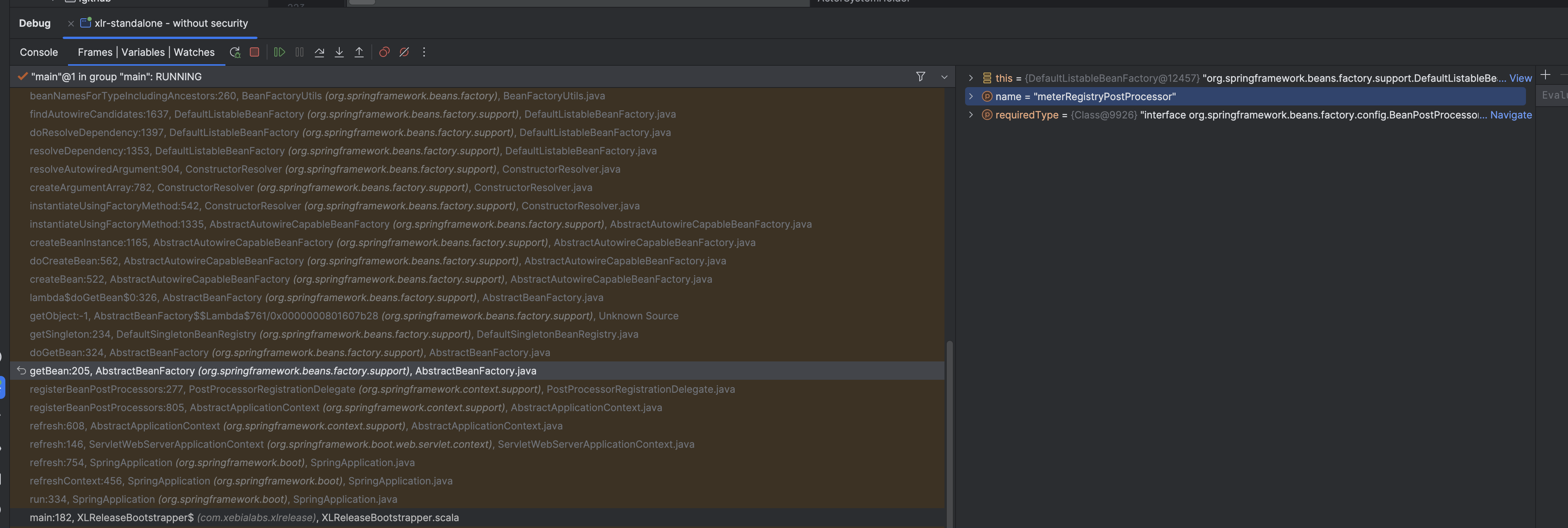Toggle mute breakpoints
The width and height of the screenshot is (1568, 528).
[404, 52]
